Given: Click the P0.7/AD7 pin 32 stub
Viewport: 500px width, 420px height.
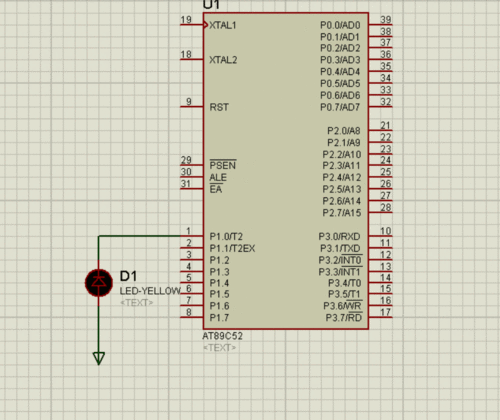Looking at the screenshot, I should [380, 107].
